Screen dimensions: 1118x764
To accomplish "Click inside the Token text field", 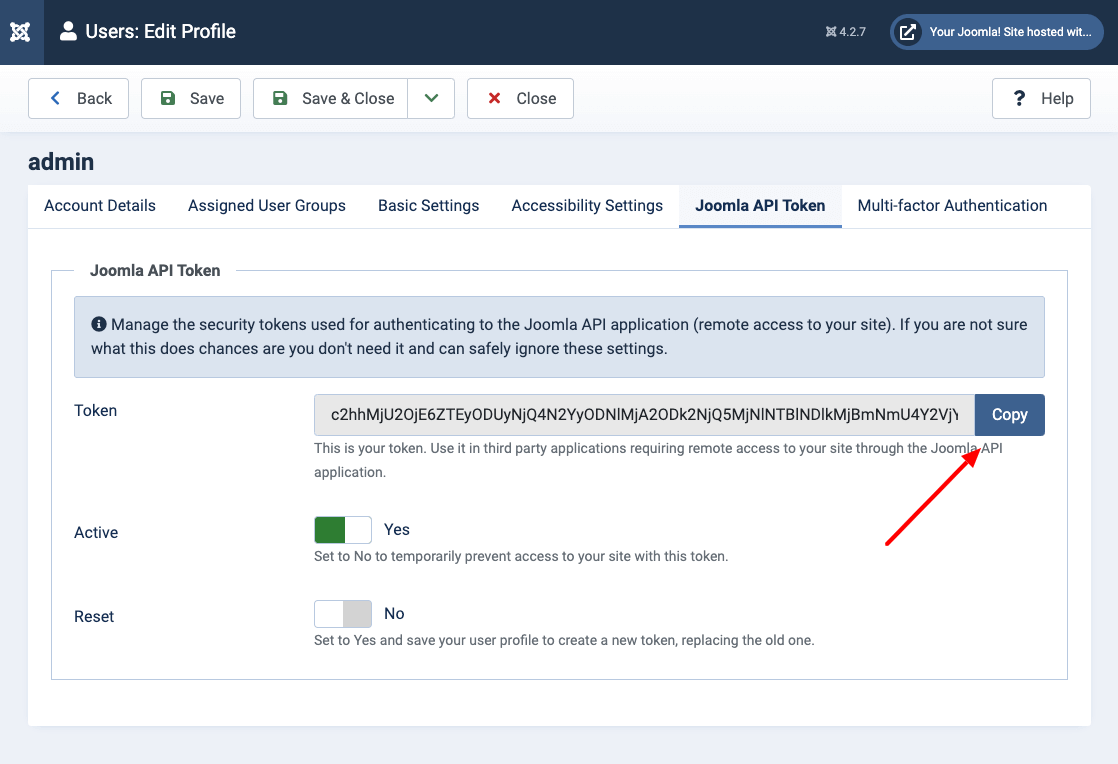I will pos(645,415).
